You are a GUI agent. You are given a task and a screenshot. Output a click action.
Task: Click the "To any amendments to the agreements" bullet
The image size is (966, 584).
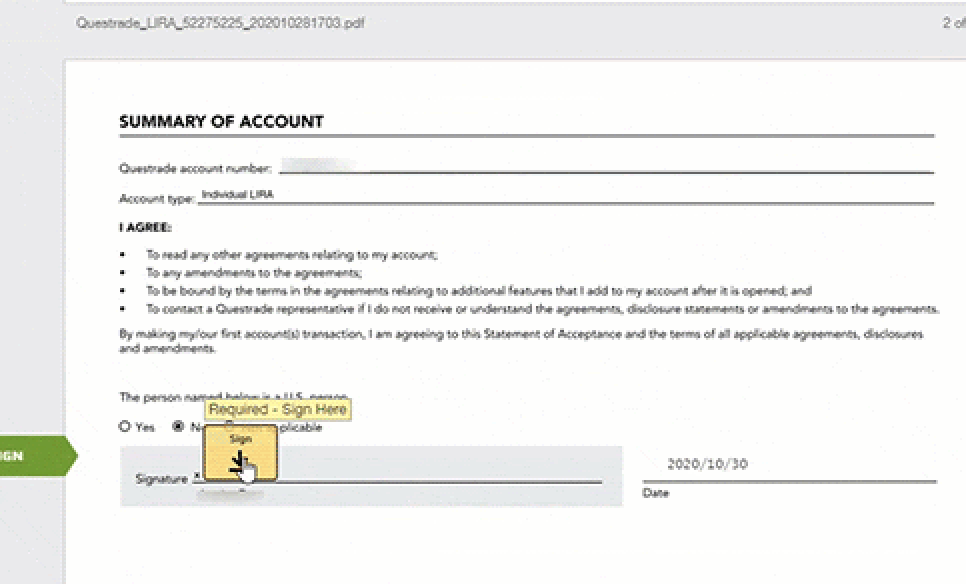point(254,273)
